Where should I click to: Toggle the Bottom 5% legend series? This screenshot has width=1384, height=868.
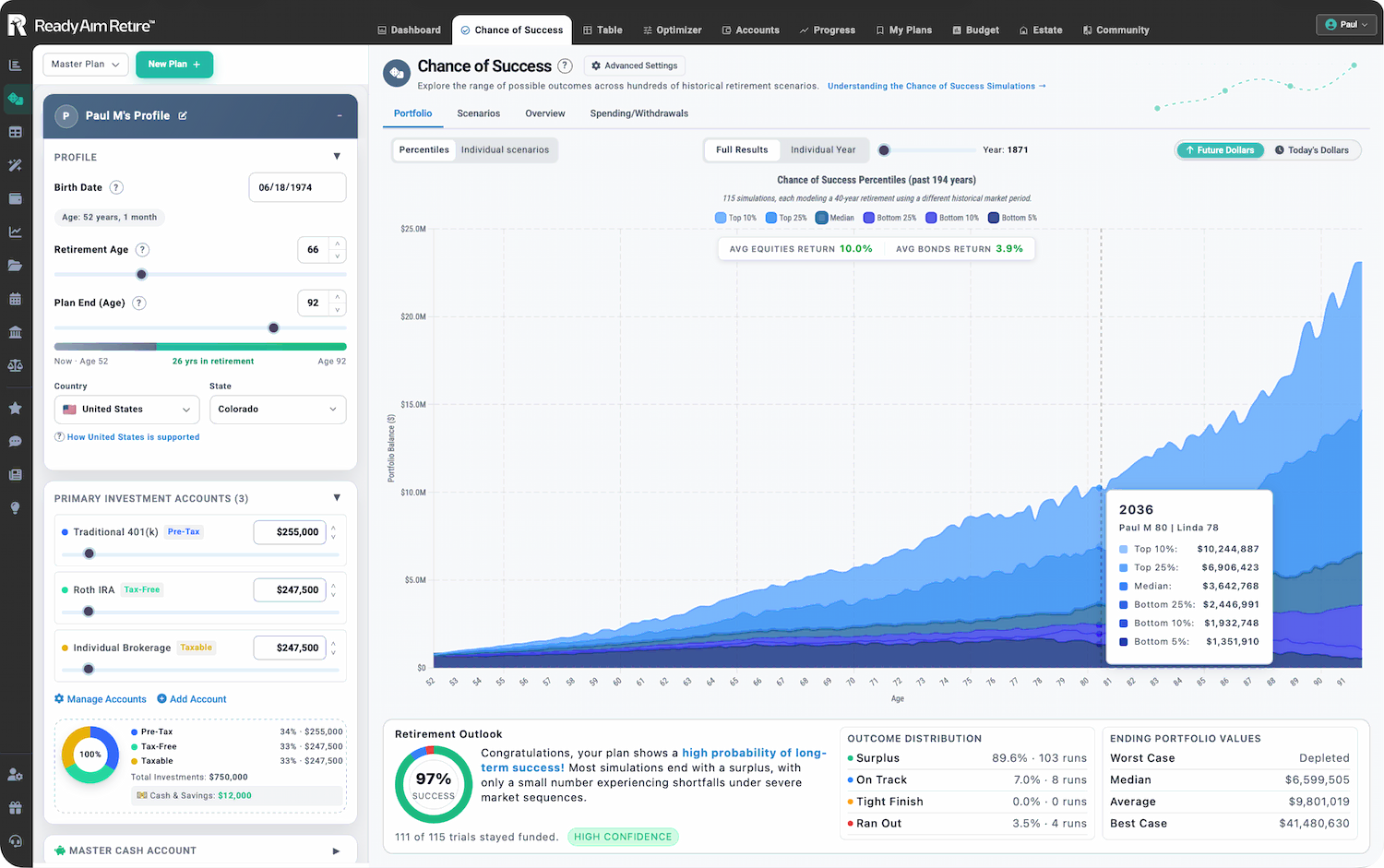1012,218
